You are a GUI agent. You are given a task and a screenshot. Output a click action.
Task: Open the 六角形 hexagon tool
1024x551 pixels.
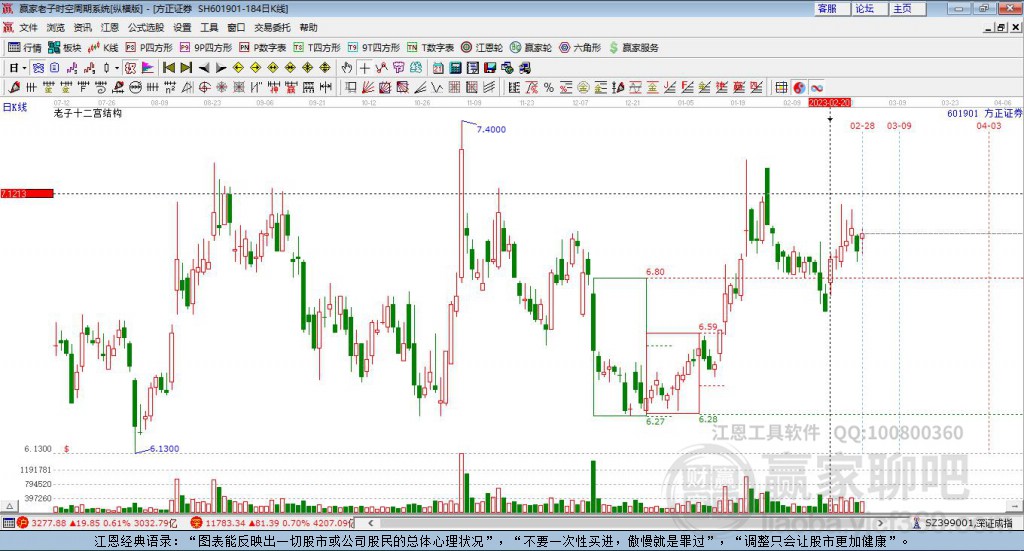coord(580,48)
